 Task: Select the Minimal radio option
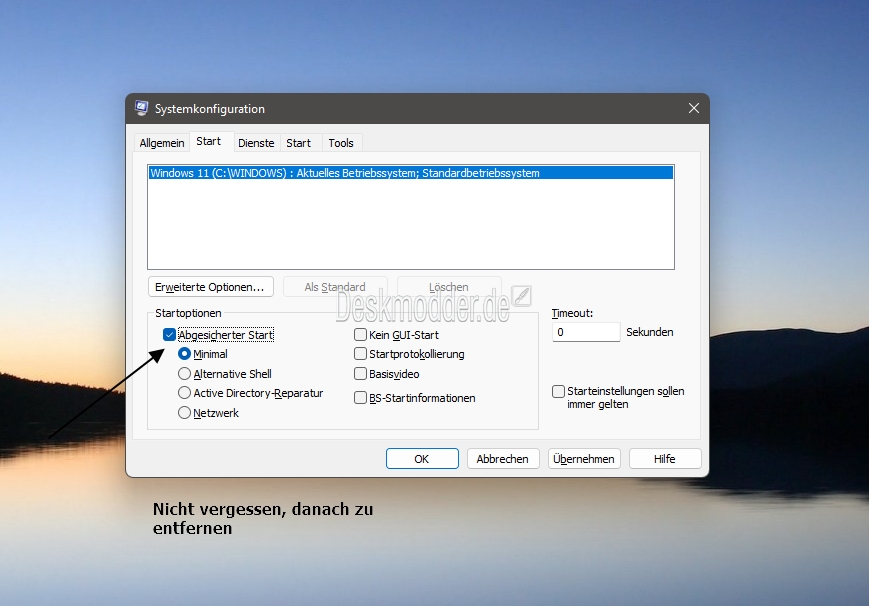pos(185,354)
